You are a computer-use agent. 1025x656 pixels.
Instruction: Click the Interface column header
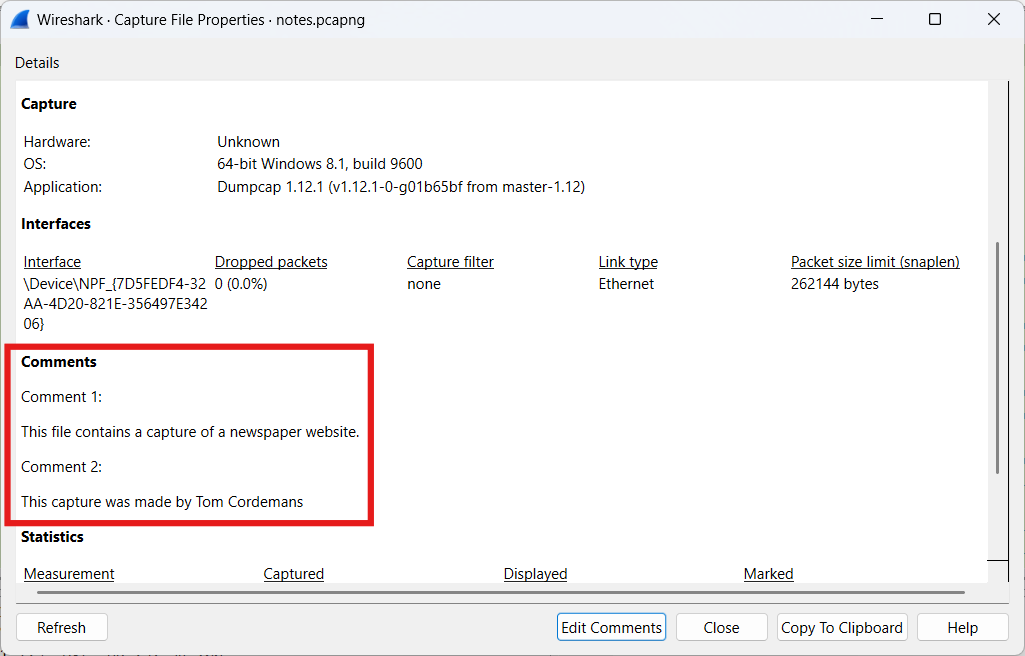pos(52,262)
